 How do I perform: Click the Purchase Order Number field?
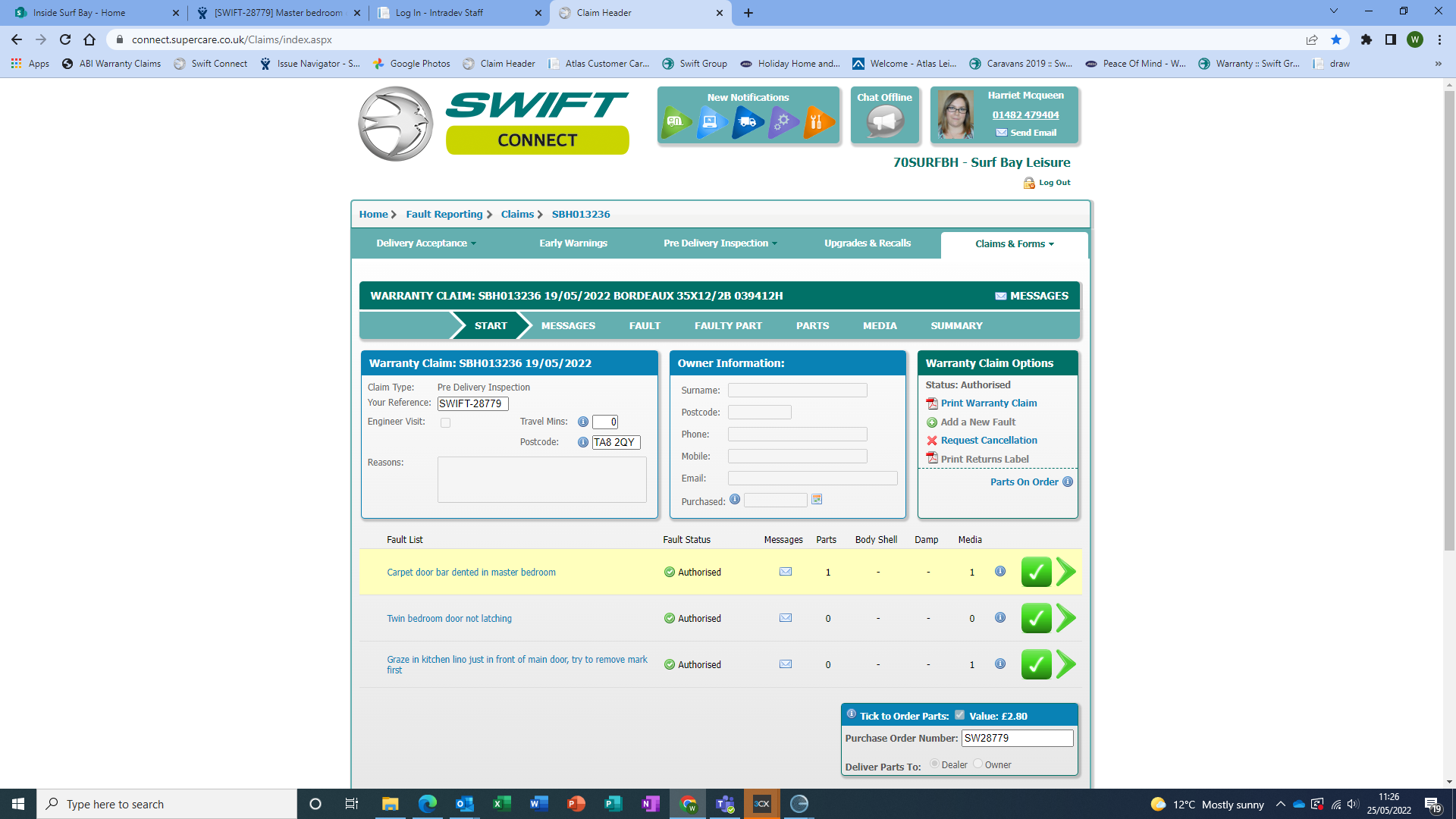coord(1016,738)
